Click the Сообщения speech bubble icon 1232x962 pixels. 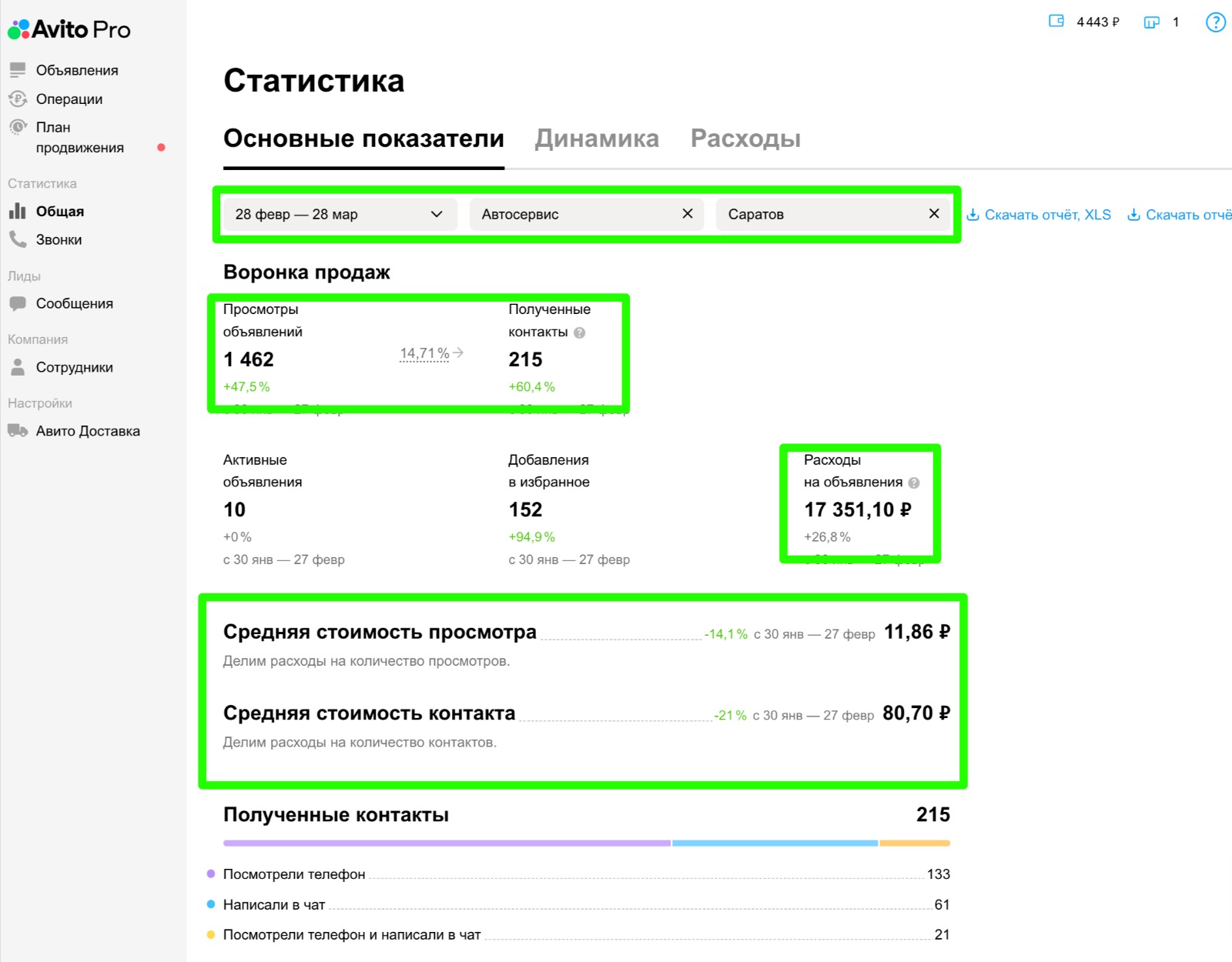coord(18,303)
